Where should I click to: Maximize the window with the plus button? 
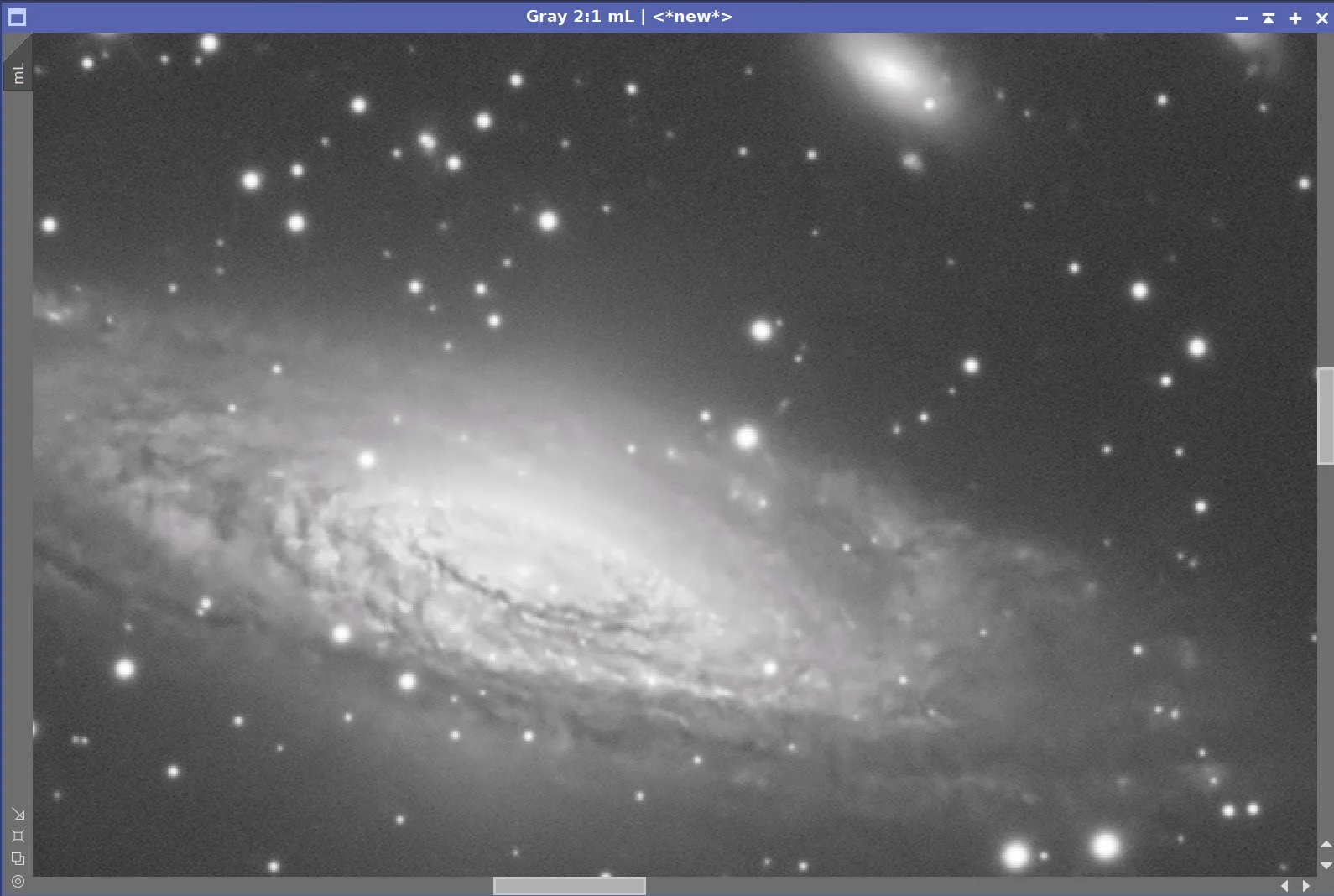tap(1295, 18)
